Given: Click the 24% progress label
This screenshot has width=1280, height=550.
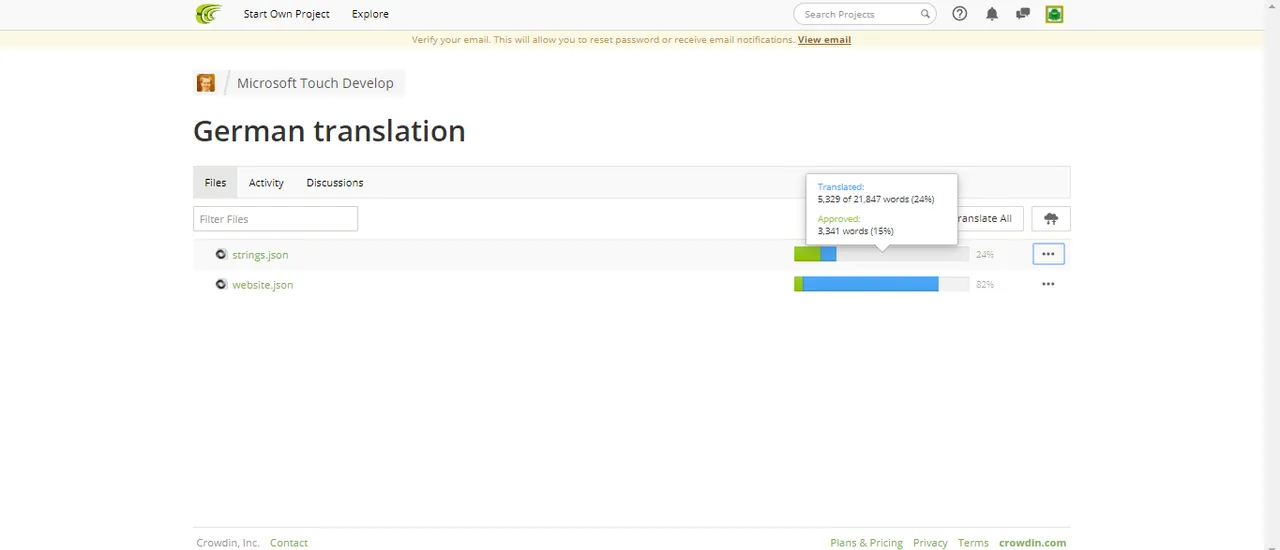Looking at the screenshot, I should coord(985,255).
